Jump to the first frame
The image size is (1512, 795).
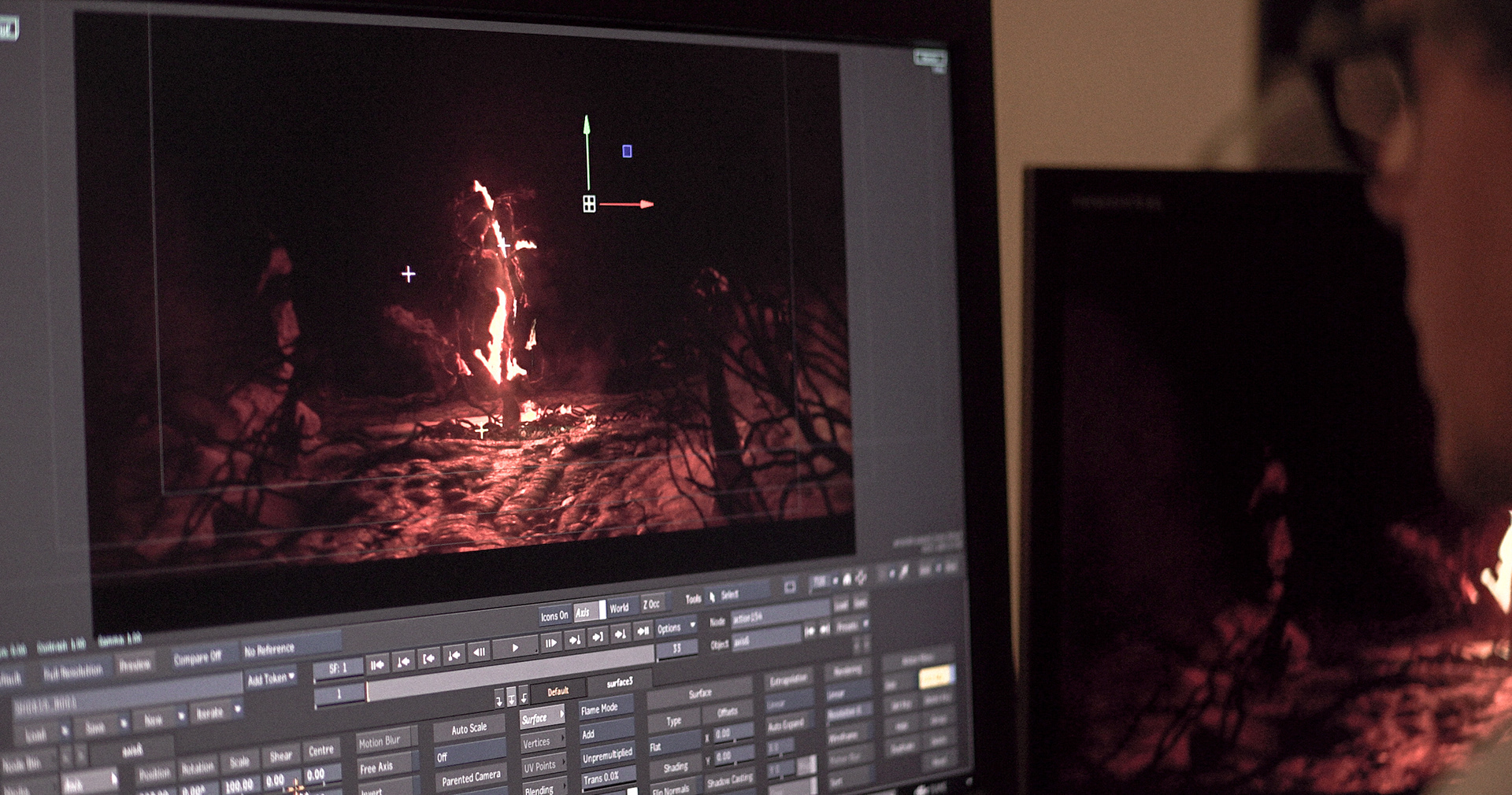pos(377,665)
